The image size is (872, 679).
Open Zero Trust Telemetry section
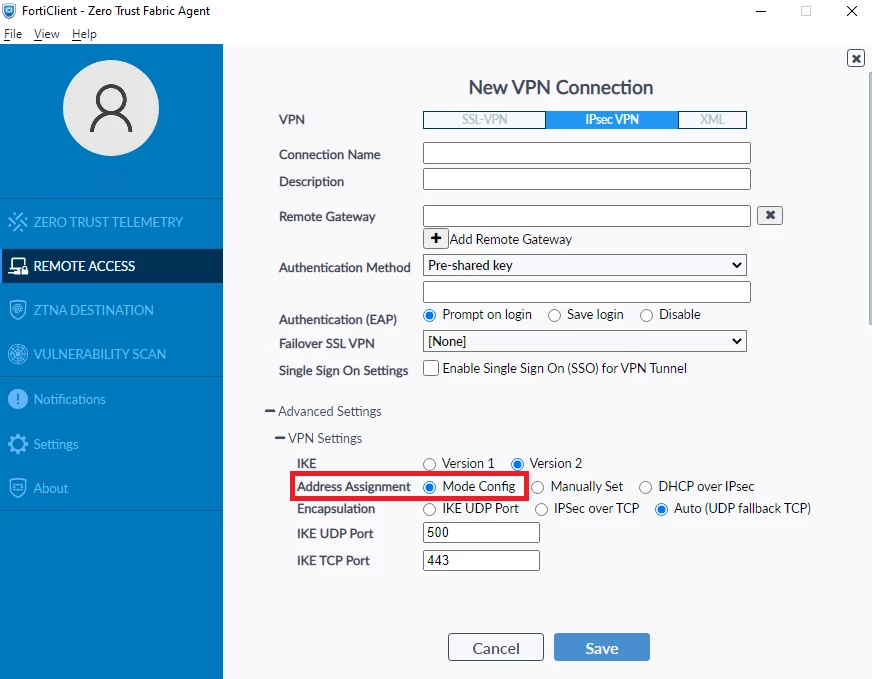coord(111,222)
